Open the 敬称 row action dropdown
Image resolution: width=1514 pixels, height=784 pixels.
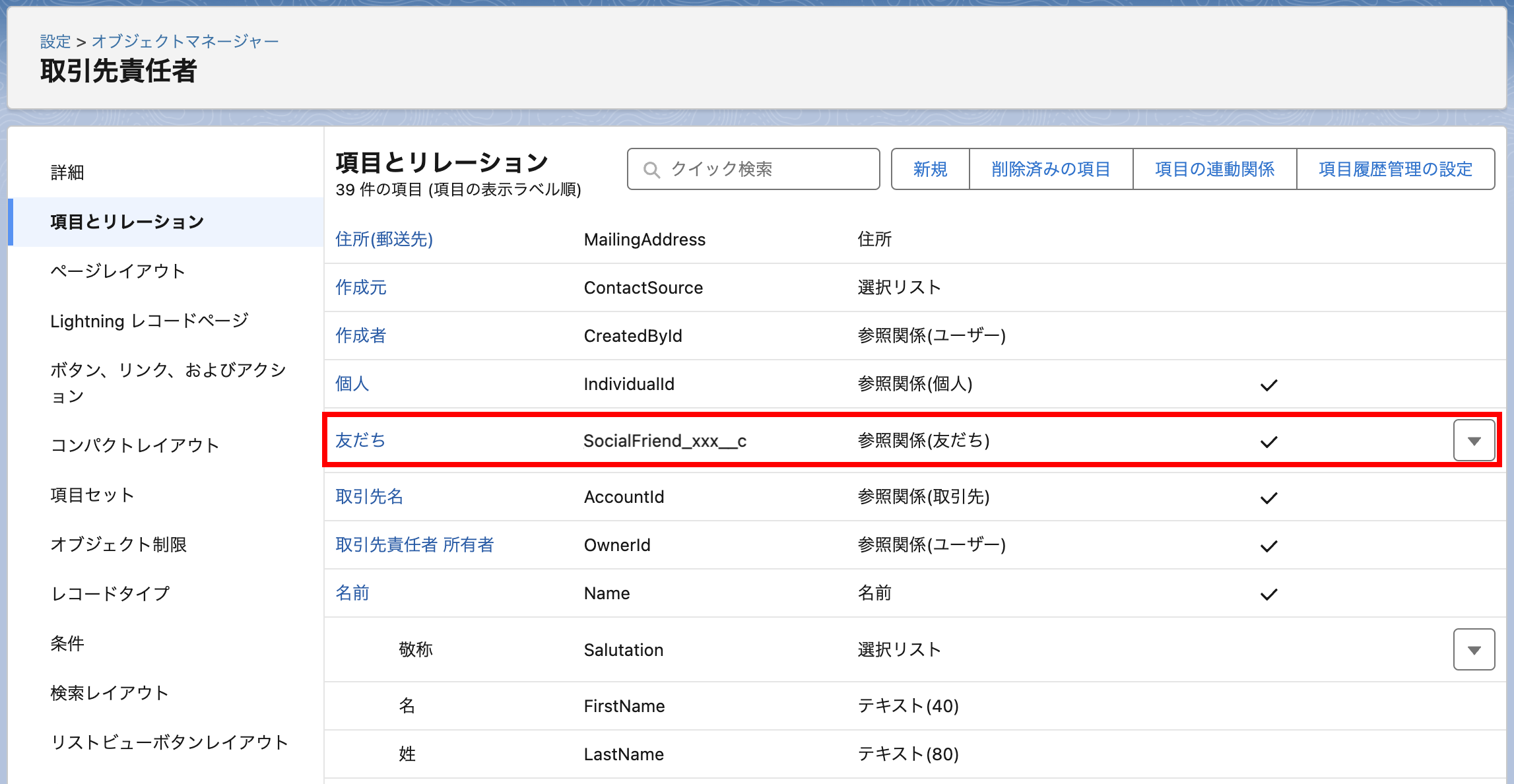pos(1473,649)
